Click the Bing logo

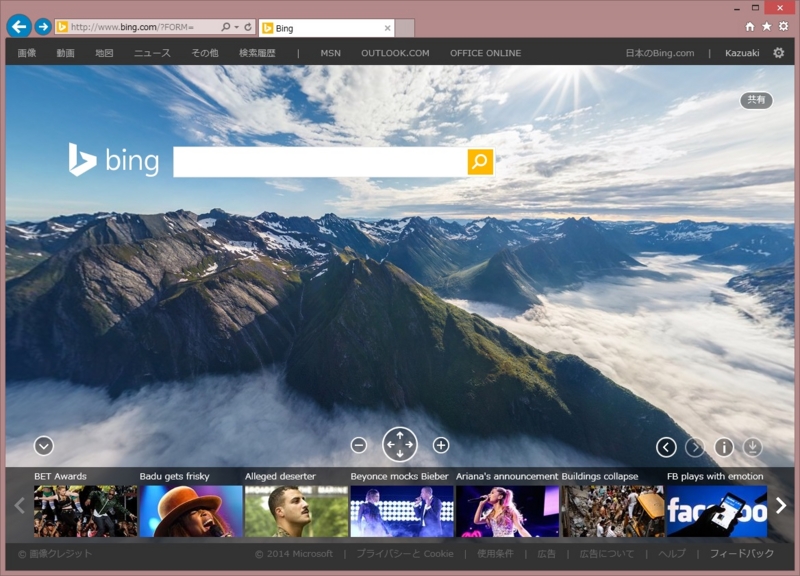click(113, 160)
